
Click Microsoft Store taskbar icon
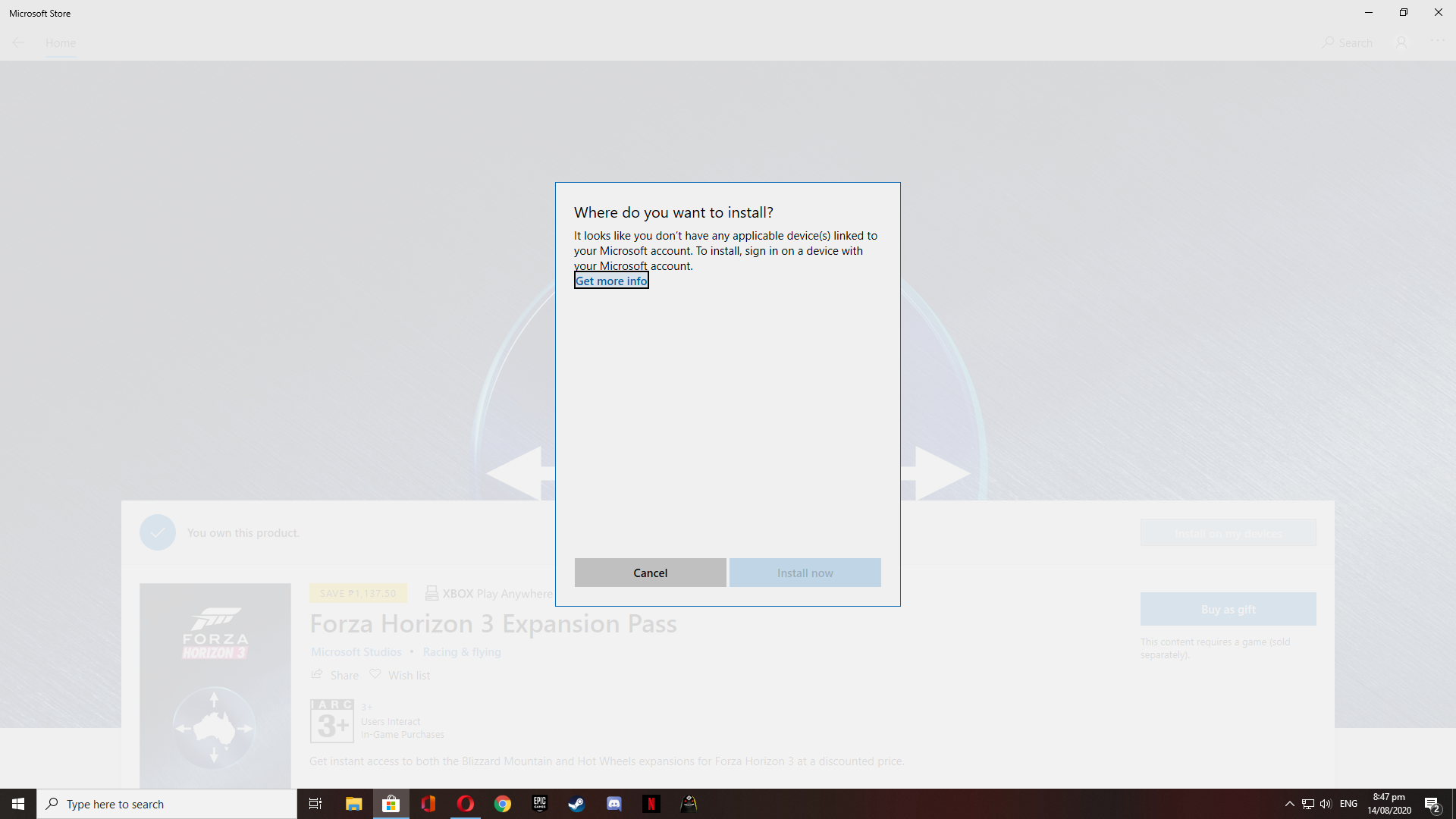click(391, 804)
